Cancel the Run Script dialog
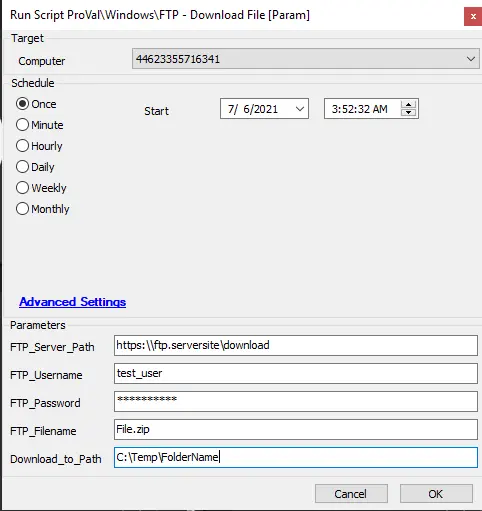This screenshot has height=511, width=482. click(351, 494)
